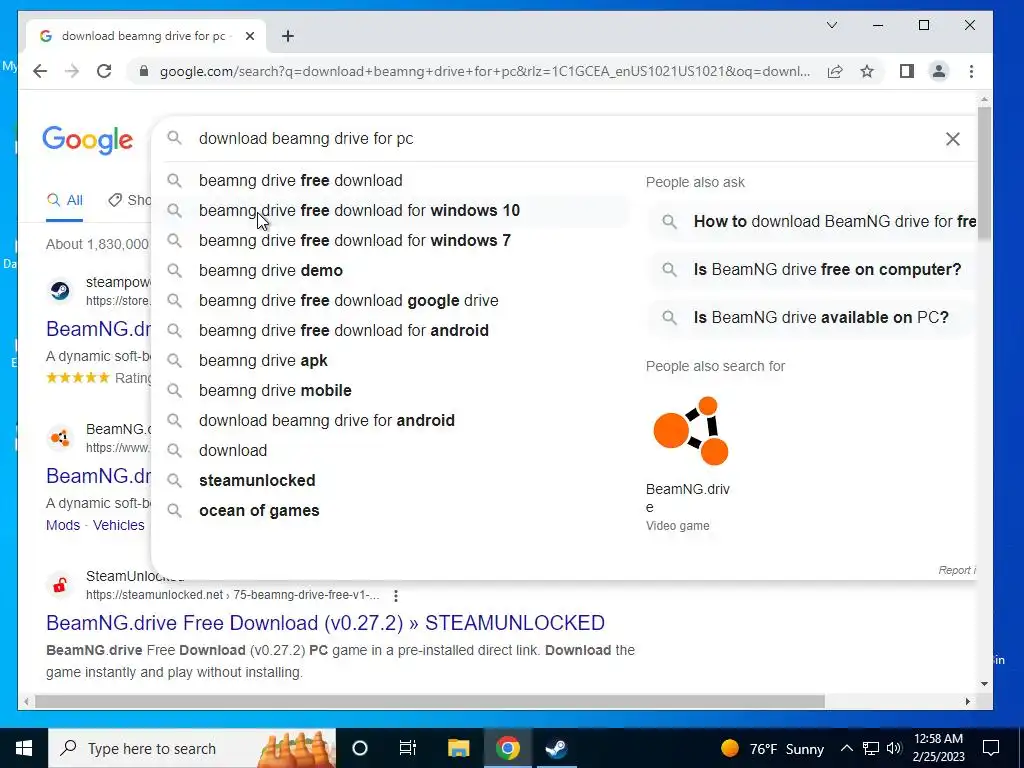Viewport: 1024px width, 768px height.
Task: Switch to Steam from the taskbar
Action: click(556, 748)
